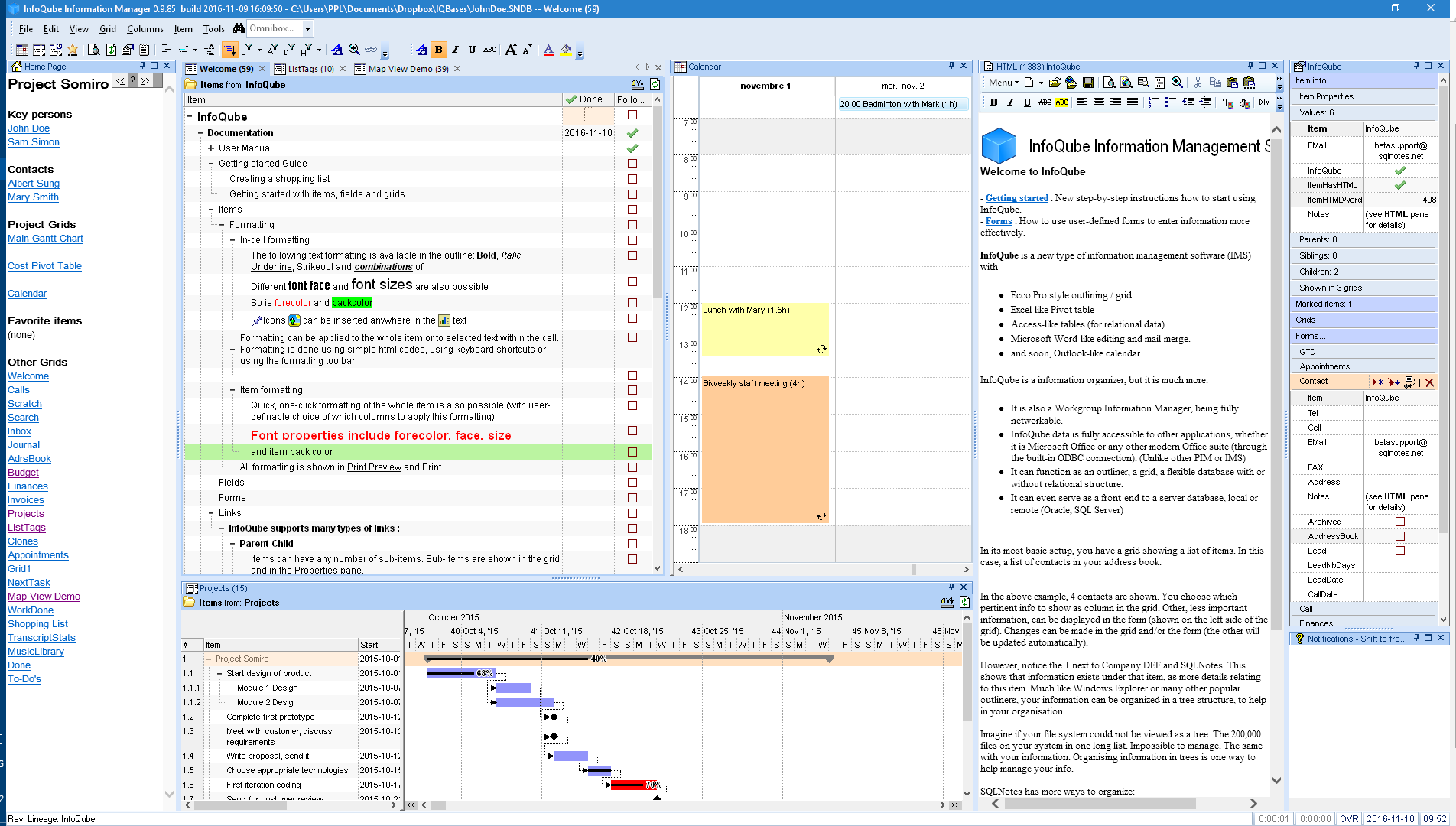Click the DIV button in HTML toolbar
Viewport: 1456px width, 826px height.
tap(1264, 102)
